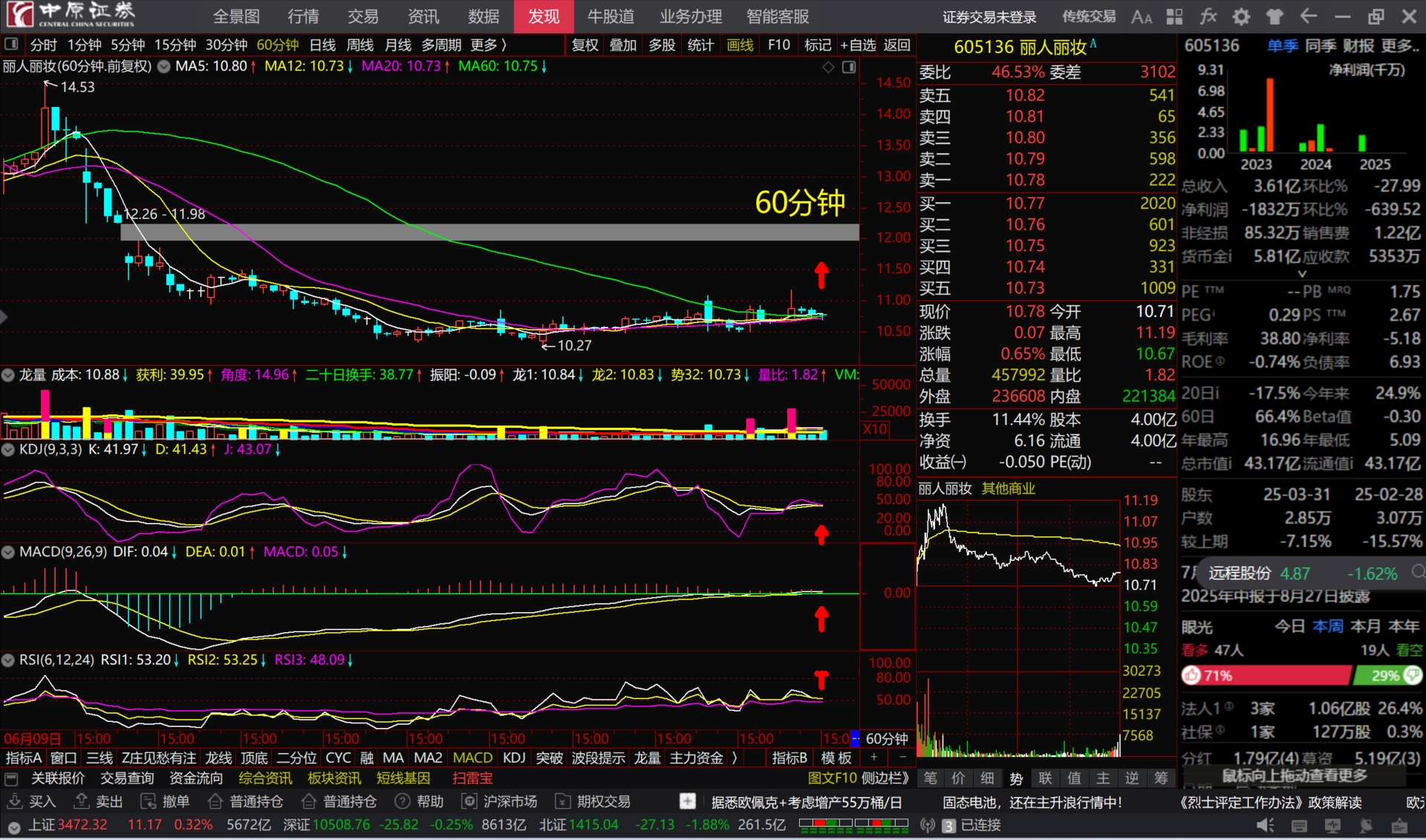Toggle the 画线 drawing tool

[740, 45]
